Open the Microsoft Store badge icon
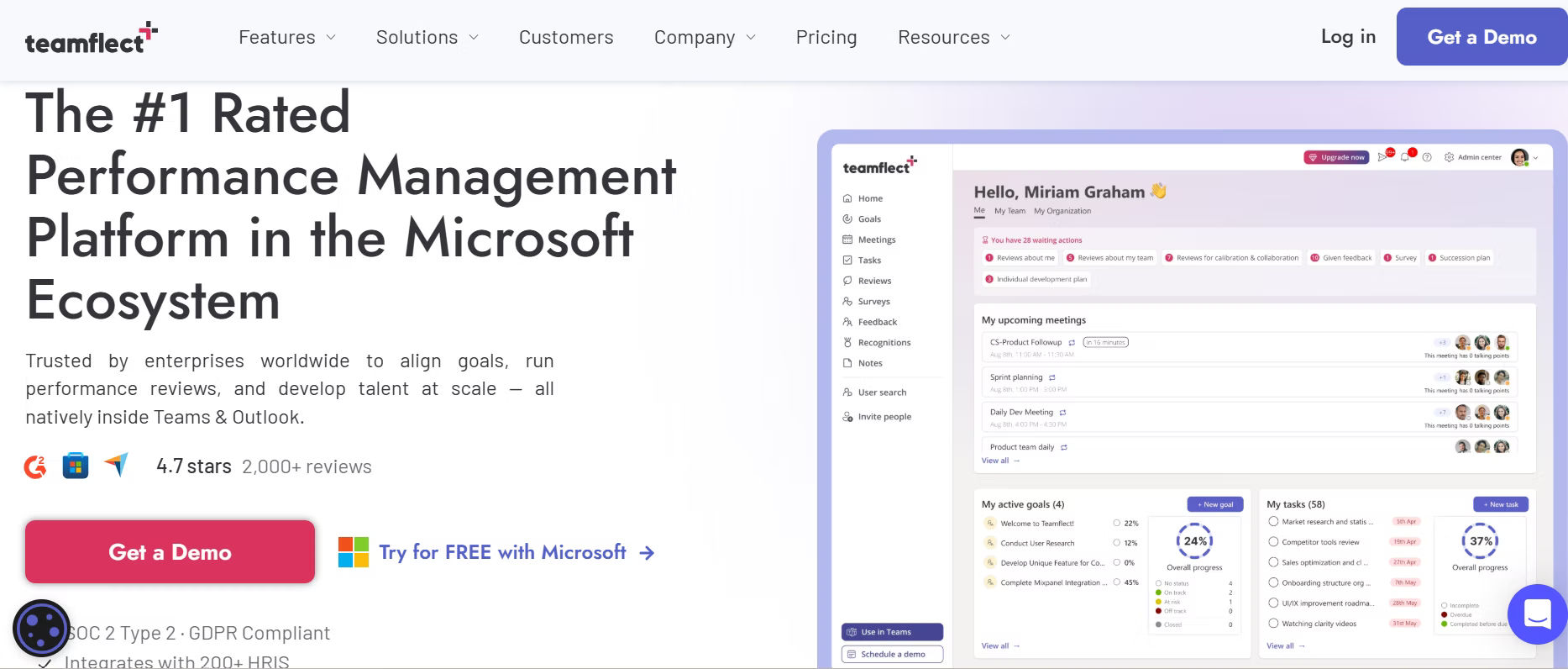The width and height of the screenshot is (1568, 669). [x=76, y=466]
